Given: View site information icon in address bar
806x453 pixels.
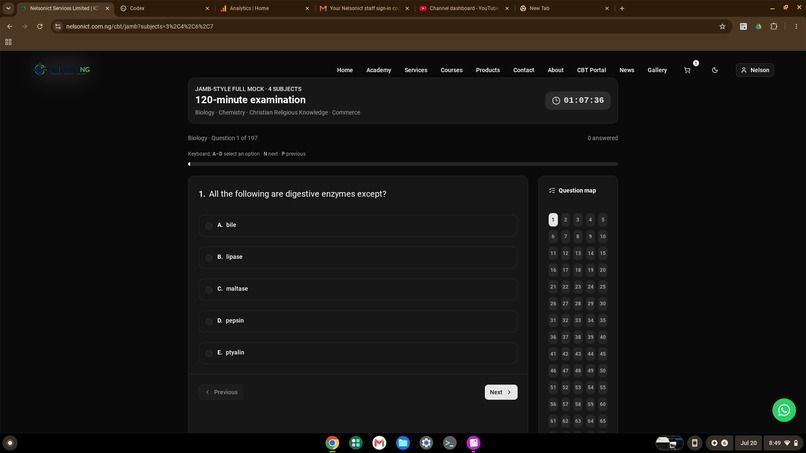Looking at the screenshot, I should click(58, 26).
